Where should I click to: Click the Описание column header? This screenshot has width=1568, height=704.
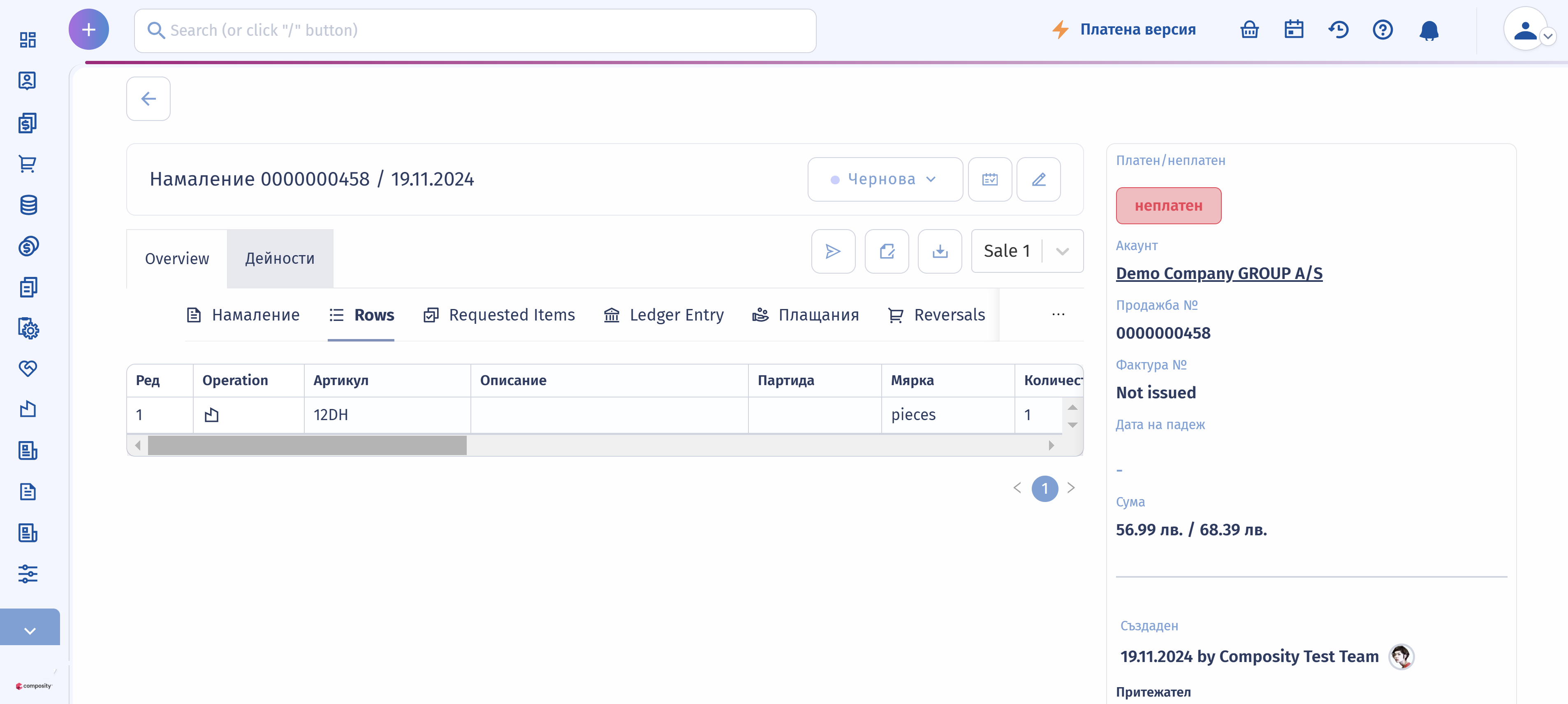click(609, 381)
